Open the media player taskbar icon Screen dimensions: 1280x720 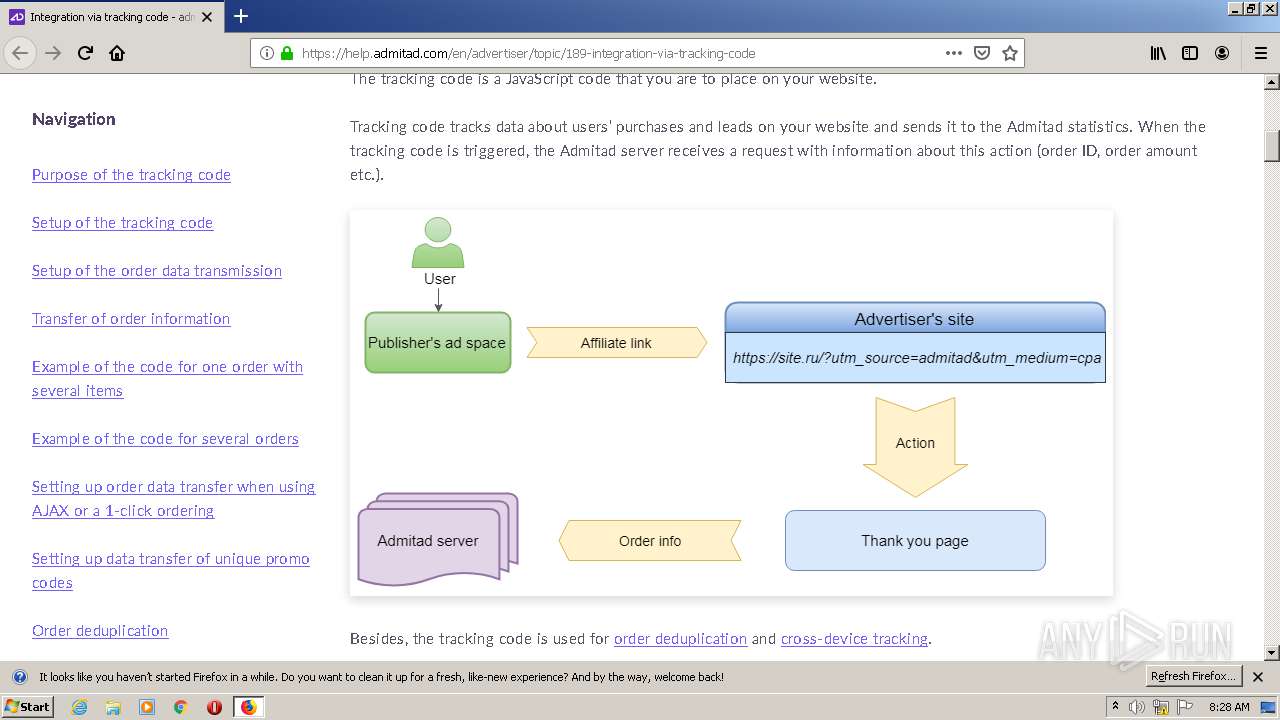[x=147, y=707]
